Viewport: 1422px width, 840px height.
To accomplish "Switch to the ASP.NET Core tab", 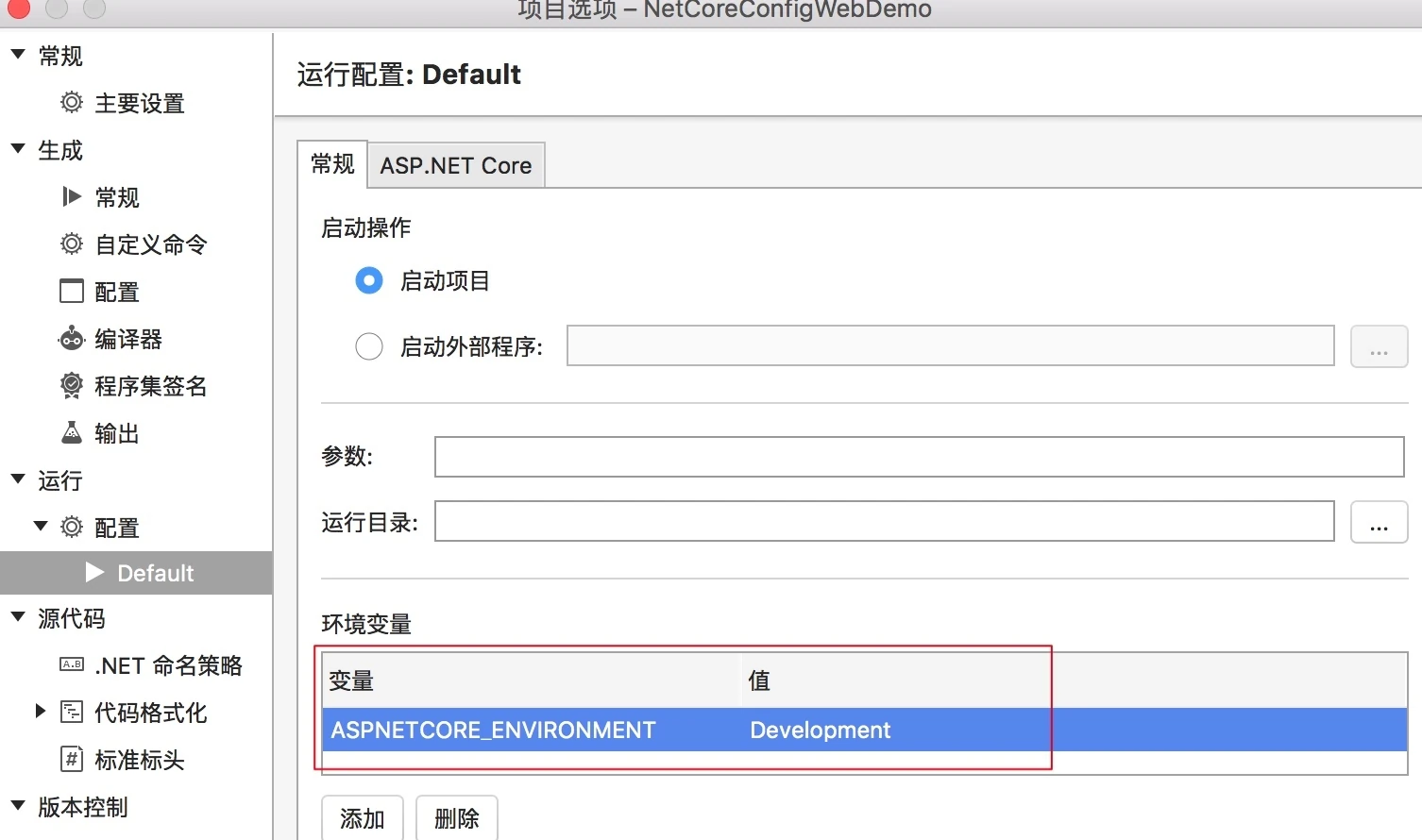I will [456, 165].
